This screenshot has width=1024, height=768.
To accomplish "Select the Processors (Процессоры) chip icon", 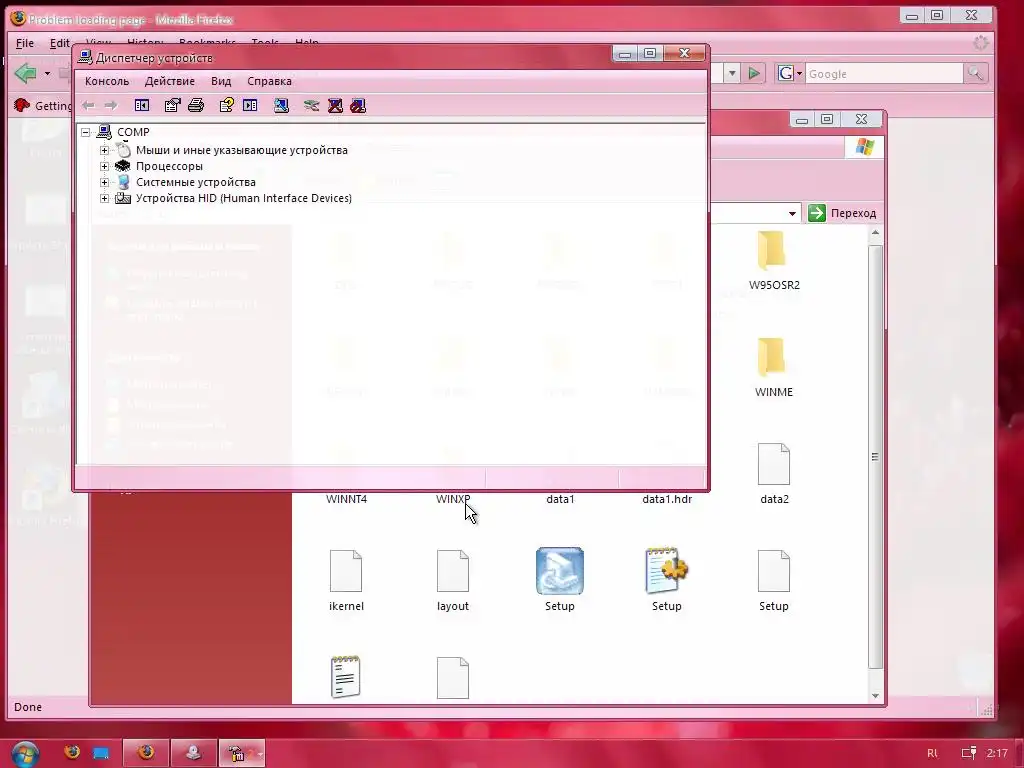I will click(123, 166).
